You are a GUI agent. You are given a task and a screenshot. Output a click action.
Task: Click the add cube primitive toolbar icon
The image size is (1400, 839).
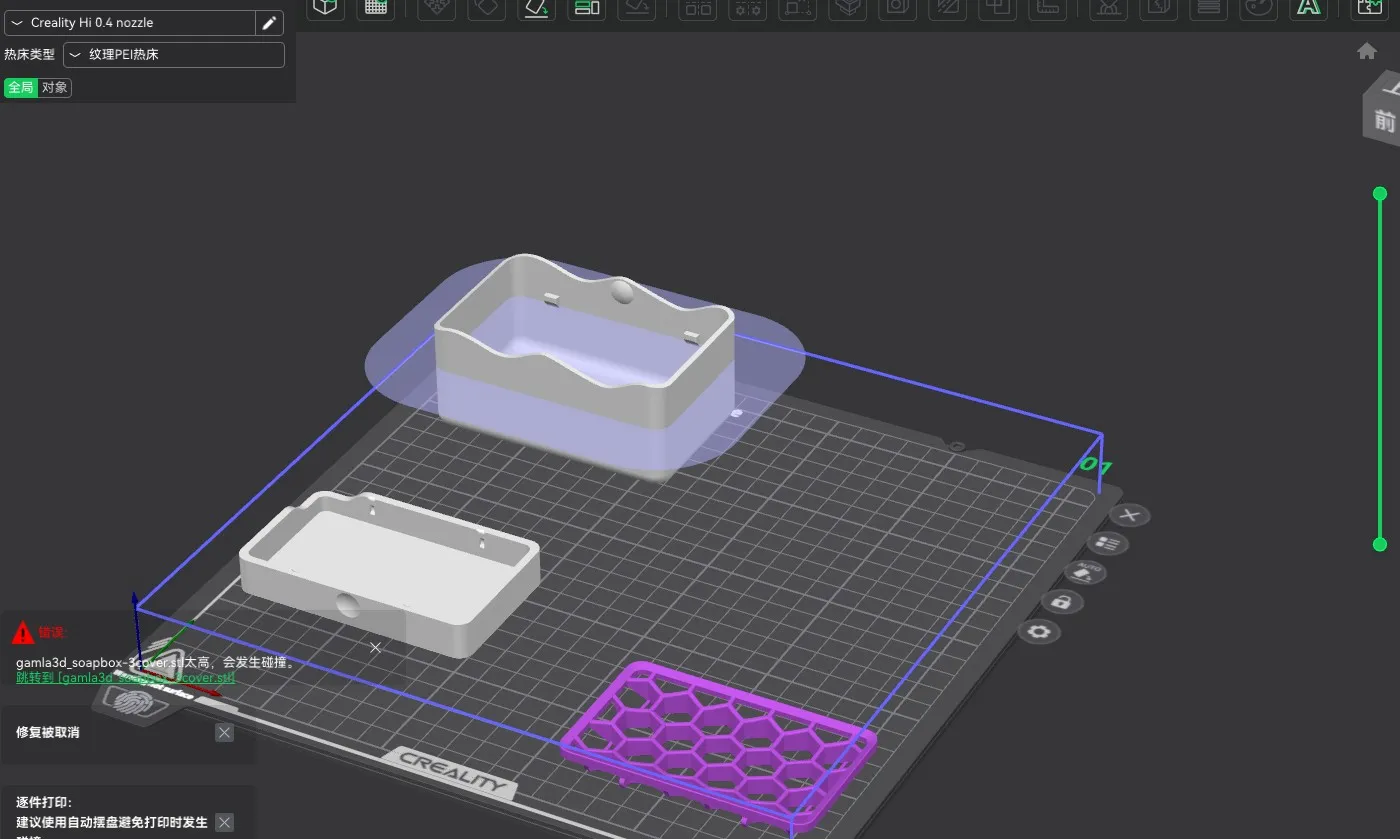325,8
